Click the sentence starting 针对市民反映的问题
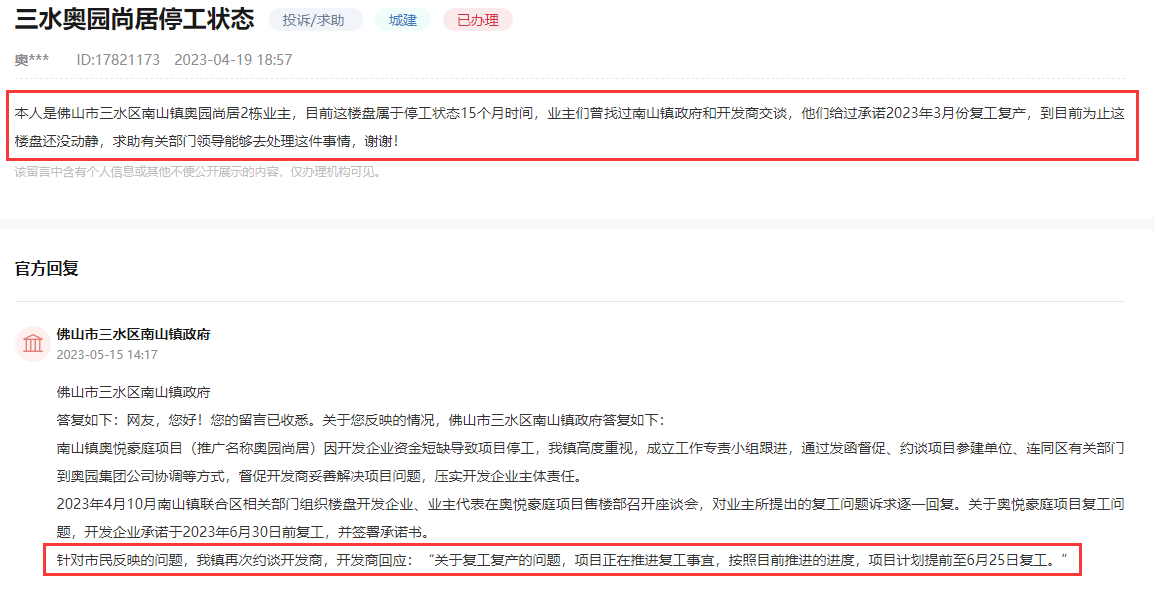This screenshot has width=1155, height=602. [x=562, y=560]
